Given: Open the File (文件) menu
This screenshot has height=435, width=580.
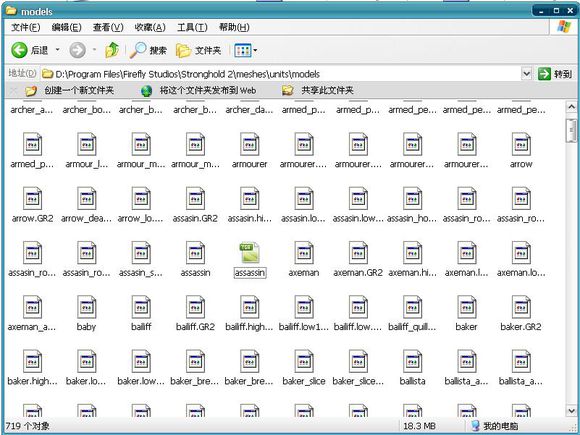Looking at the screenshot, I should click(25, 27).
